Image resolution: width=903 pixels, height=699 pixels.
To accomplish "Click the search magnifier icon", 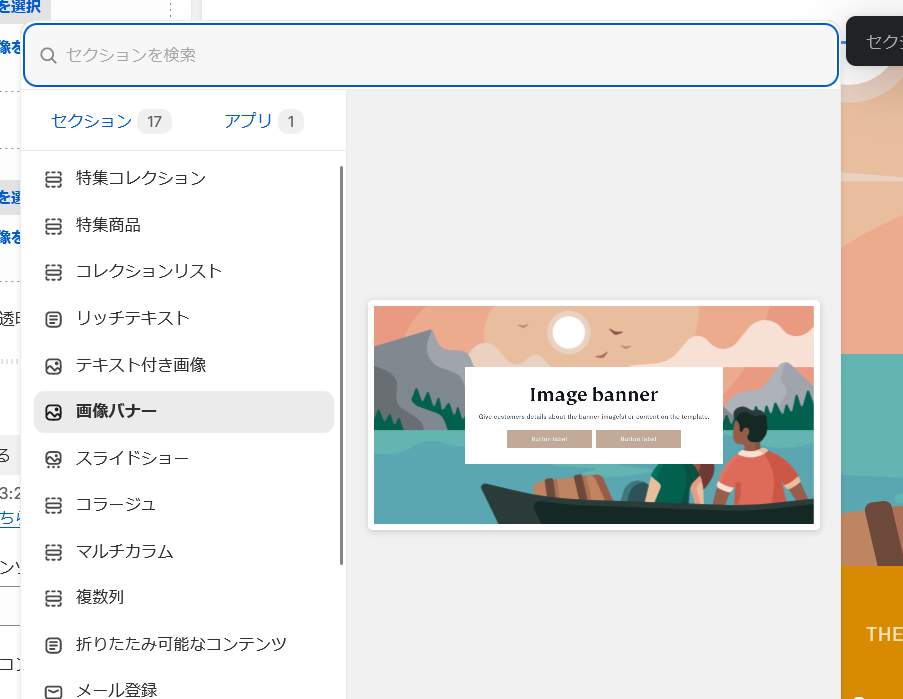I will pyautogui.click(x=48, y=56).
